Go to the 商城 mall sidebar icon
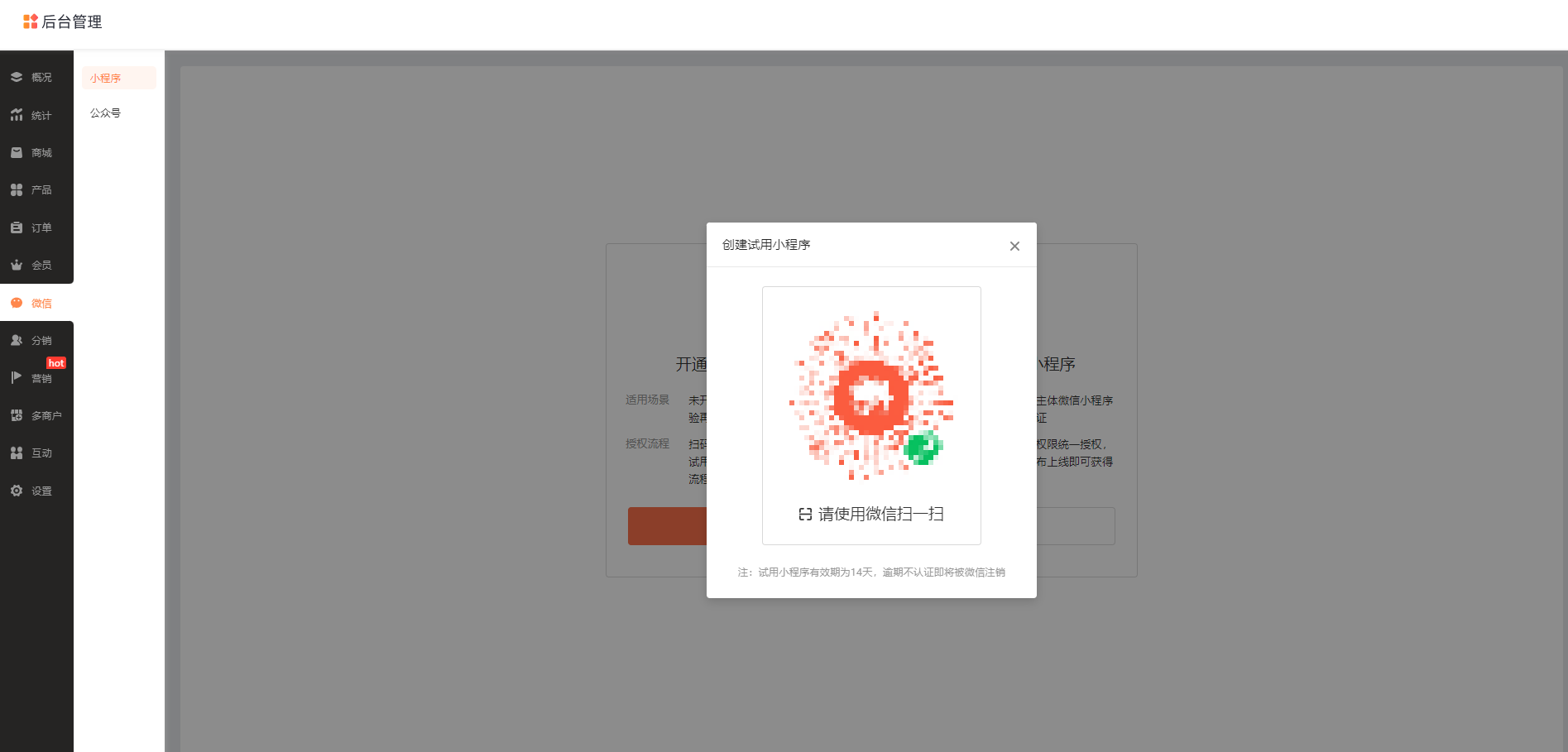The width and height of the screenshot is (1568, 752). 17,152
